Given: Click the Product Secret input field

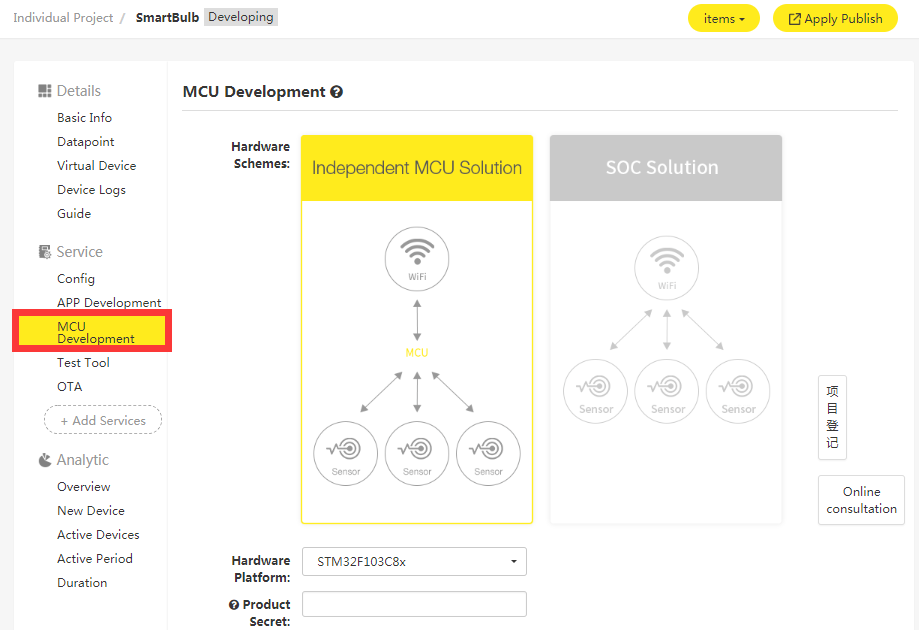Looking at the screenshot, I should click(413, 604).
